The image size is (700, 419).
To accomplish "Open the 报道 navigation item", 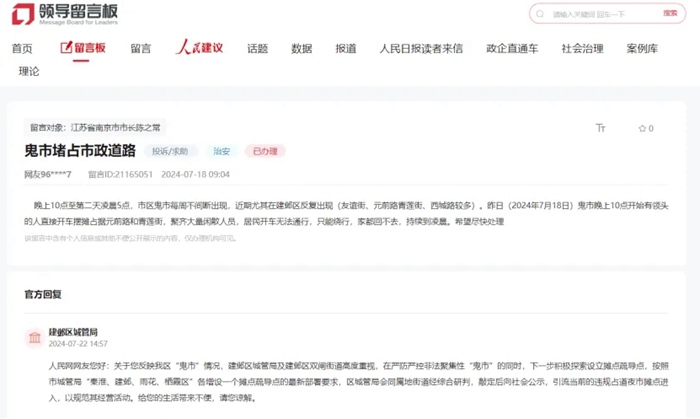I will point(346,48).
